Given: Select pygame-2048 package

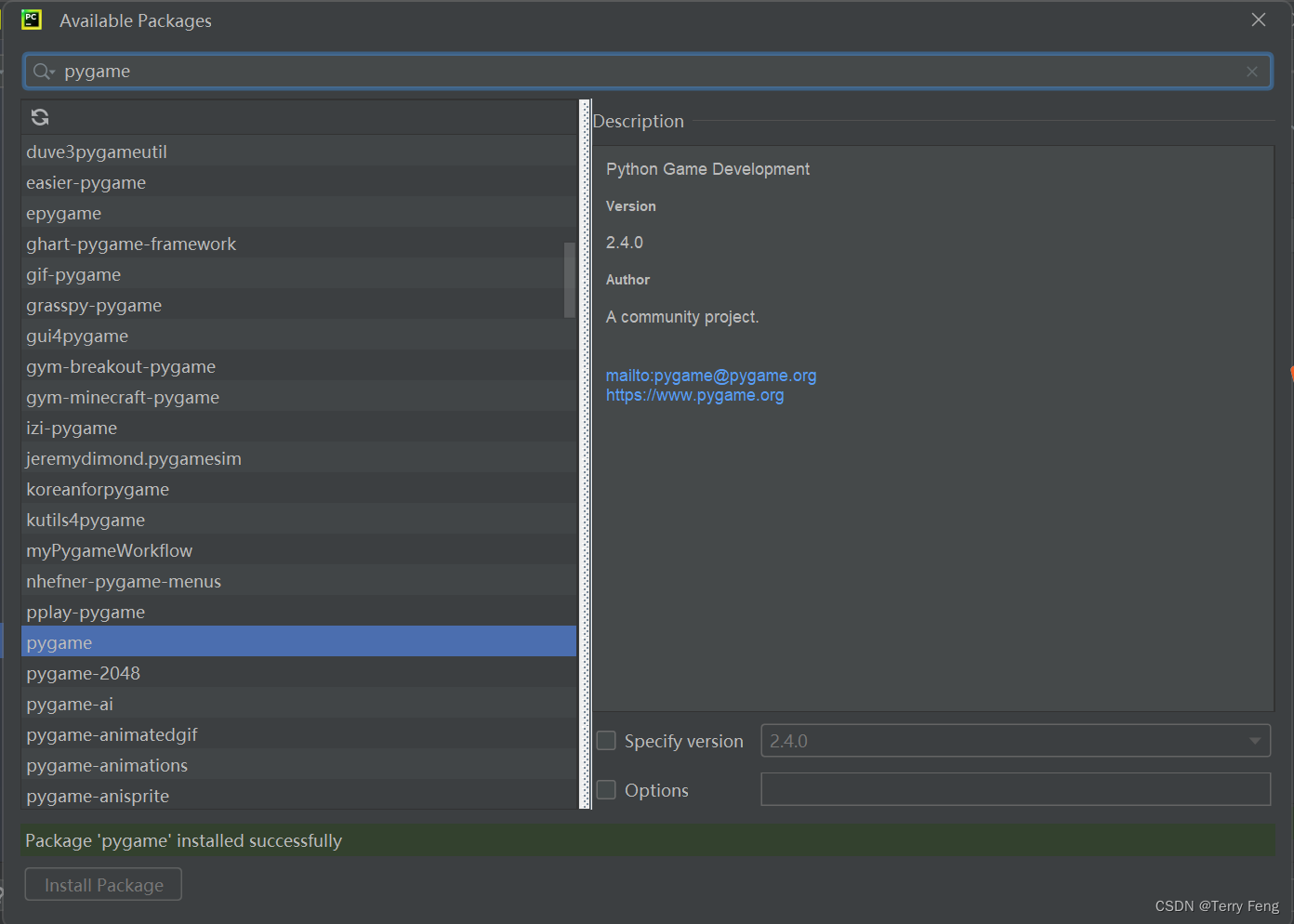Looking at the screenshot, I should 298,673.
